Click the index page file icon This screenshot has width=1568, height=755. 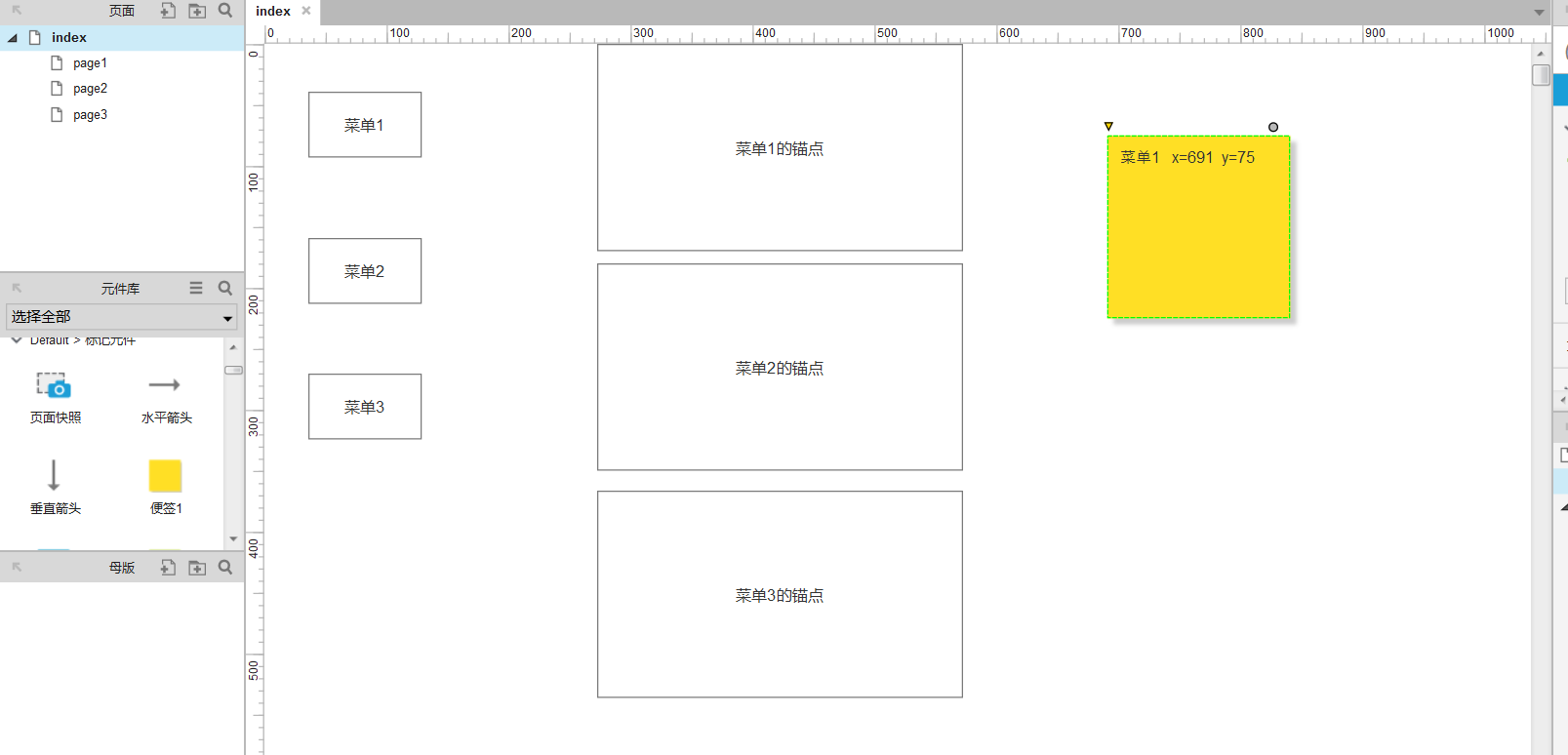(x=35, y=37)
